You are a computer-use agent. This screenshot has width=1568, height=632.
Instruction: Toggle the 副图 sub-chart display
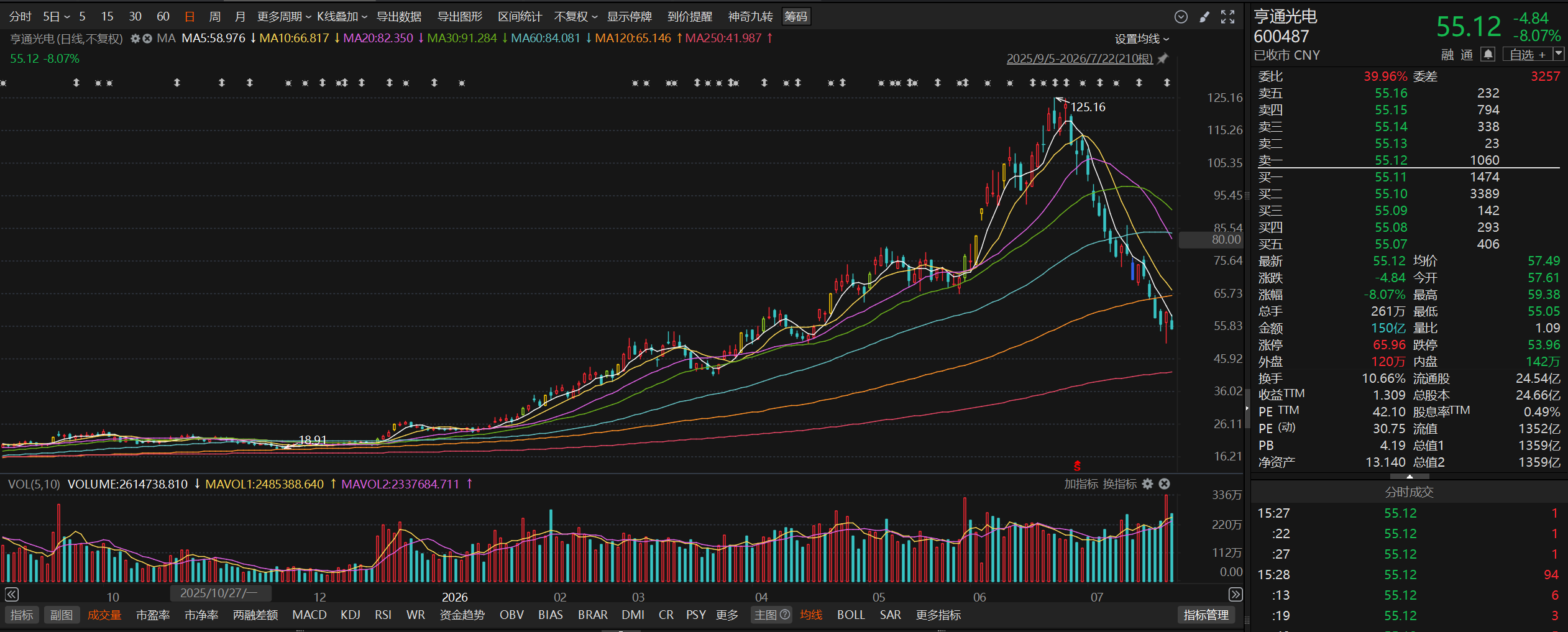(x=62, y=615)
